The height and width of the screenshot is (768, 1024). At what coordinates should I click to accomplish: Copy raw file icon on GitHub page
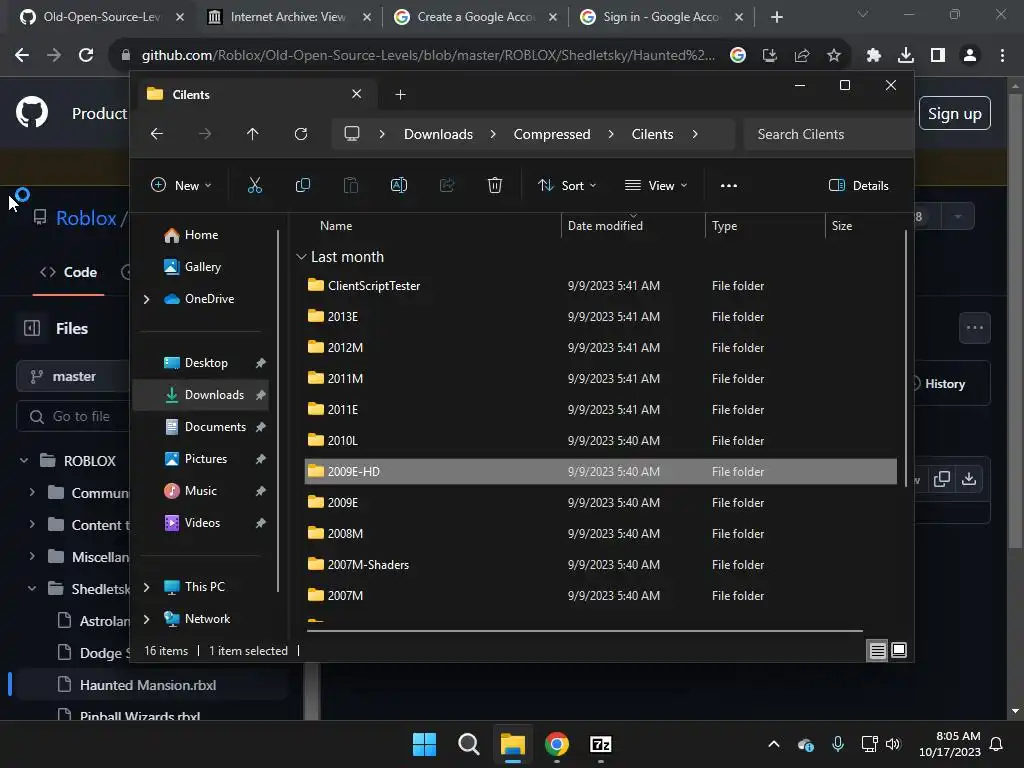941,479
